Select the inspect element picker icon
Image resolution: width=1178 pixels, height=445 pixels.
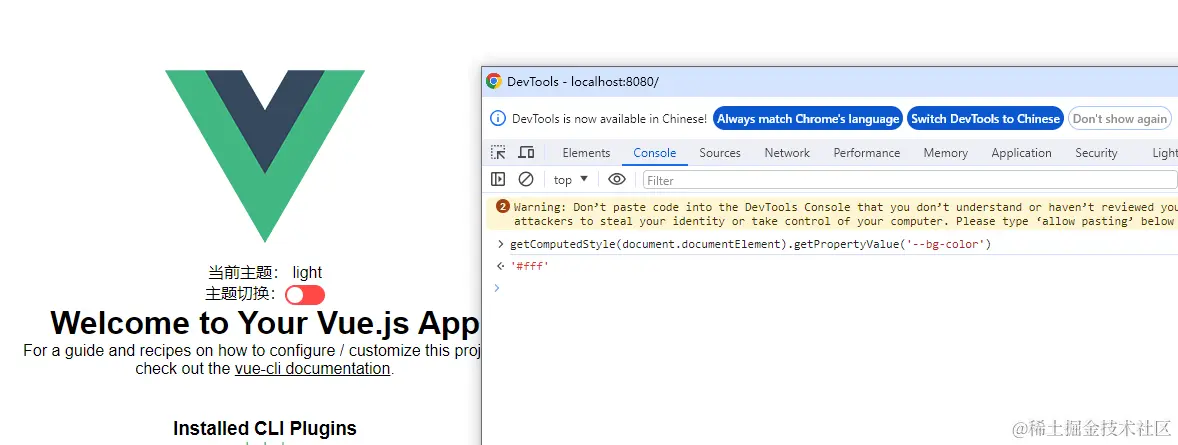point(498,153)
